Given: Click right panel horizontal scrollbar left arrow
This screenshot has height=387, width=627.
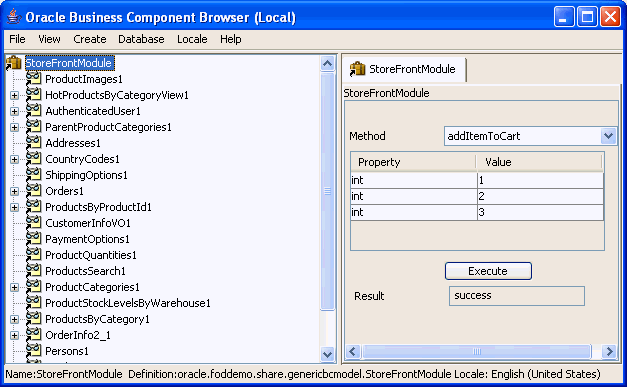Looking at the screenshot, I should coord(353,351).
